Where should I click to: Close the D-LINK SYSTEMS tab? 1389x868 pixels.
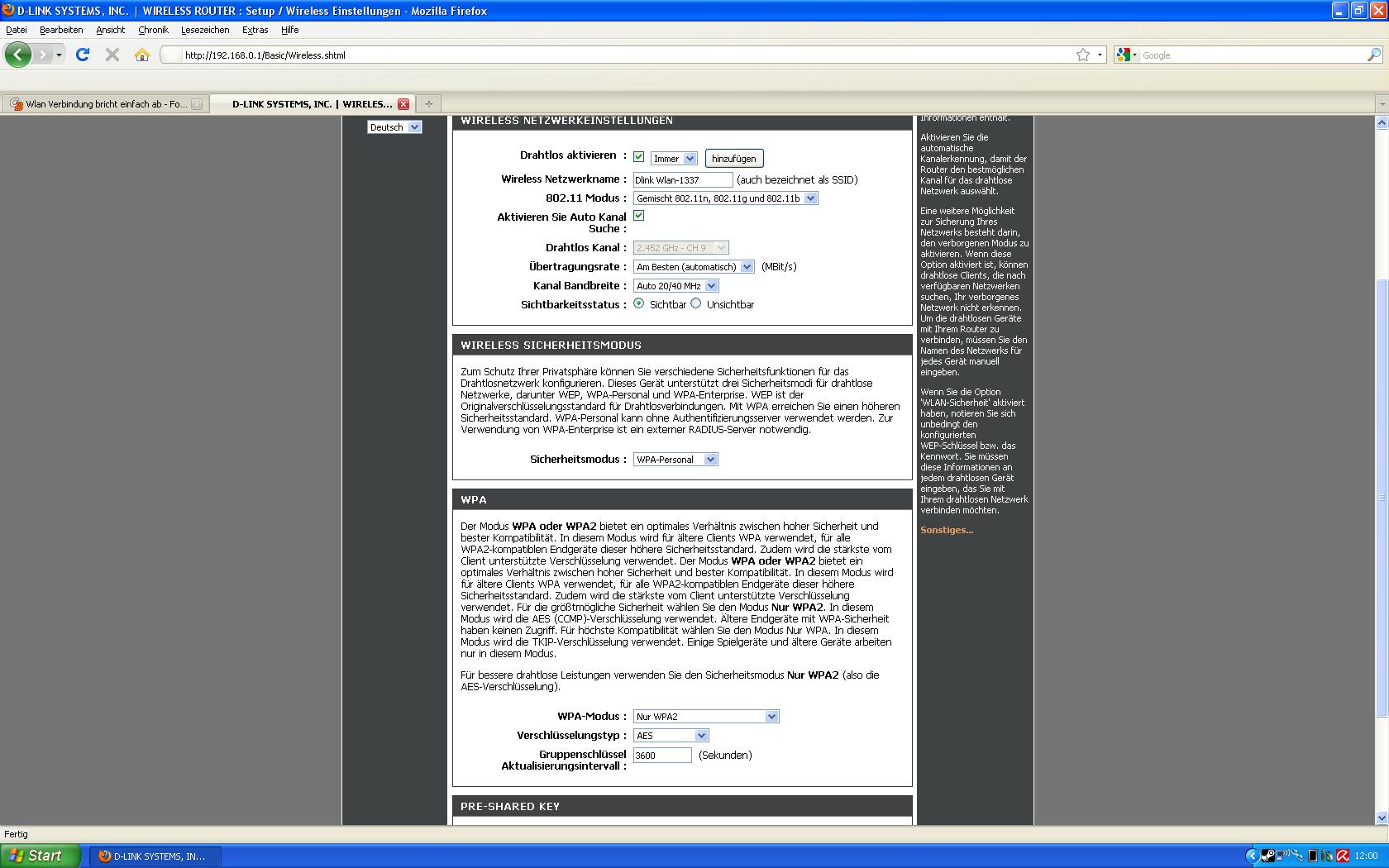[x=403, y=104]
